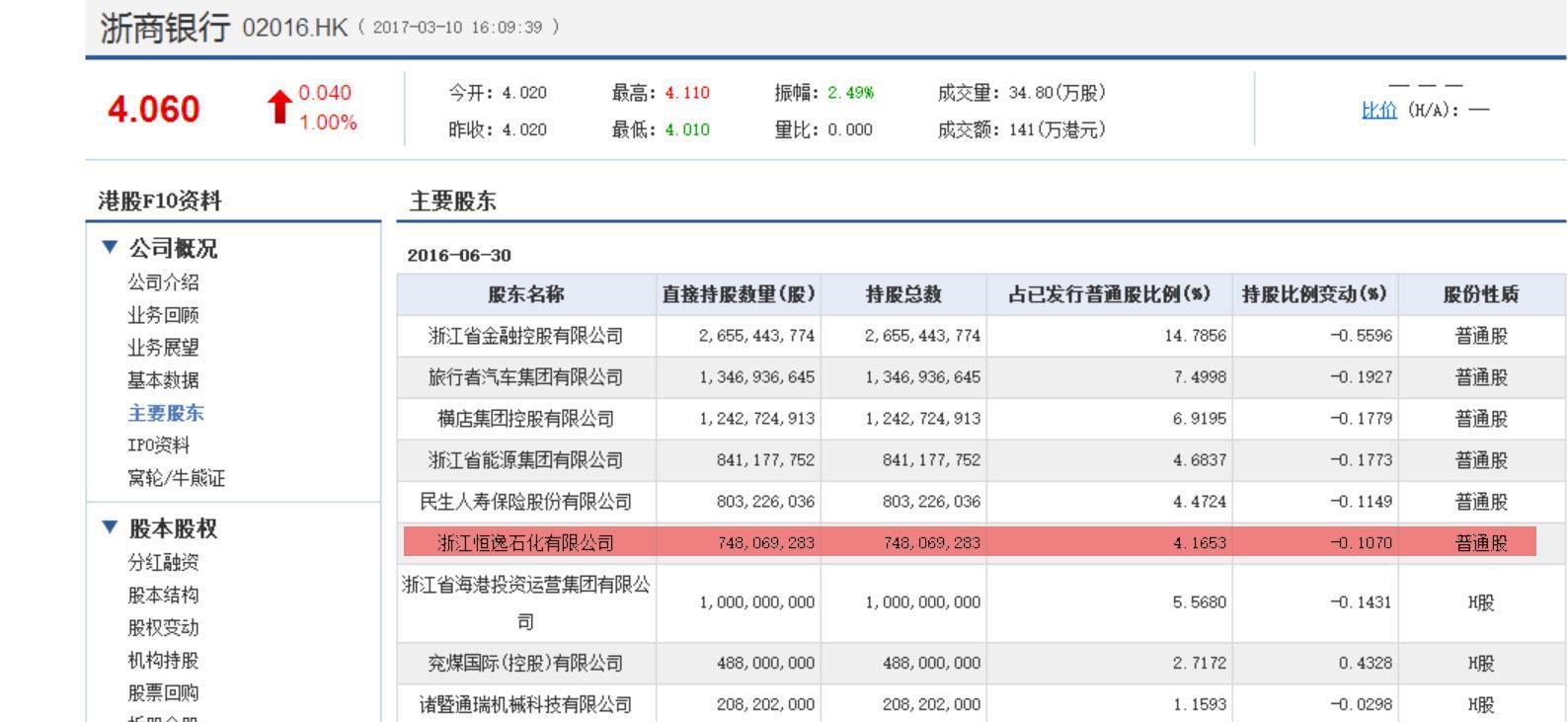Click the 2016-06-30 report date
1568x722 pixels.
(459, 256)
